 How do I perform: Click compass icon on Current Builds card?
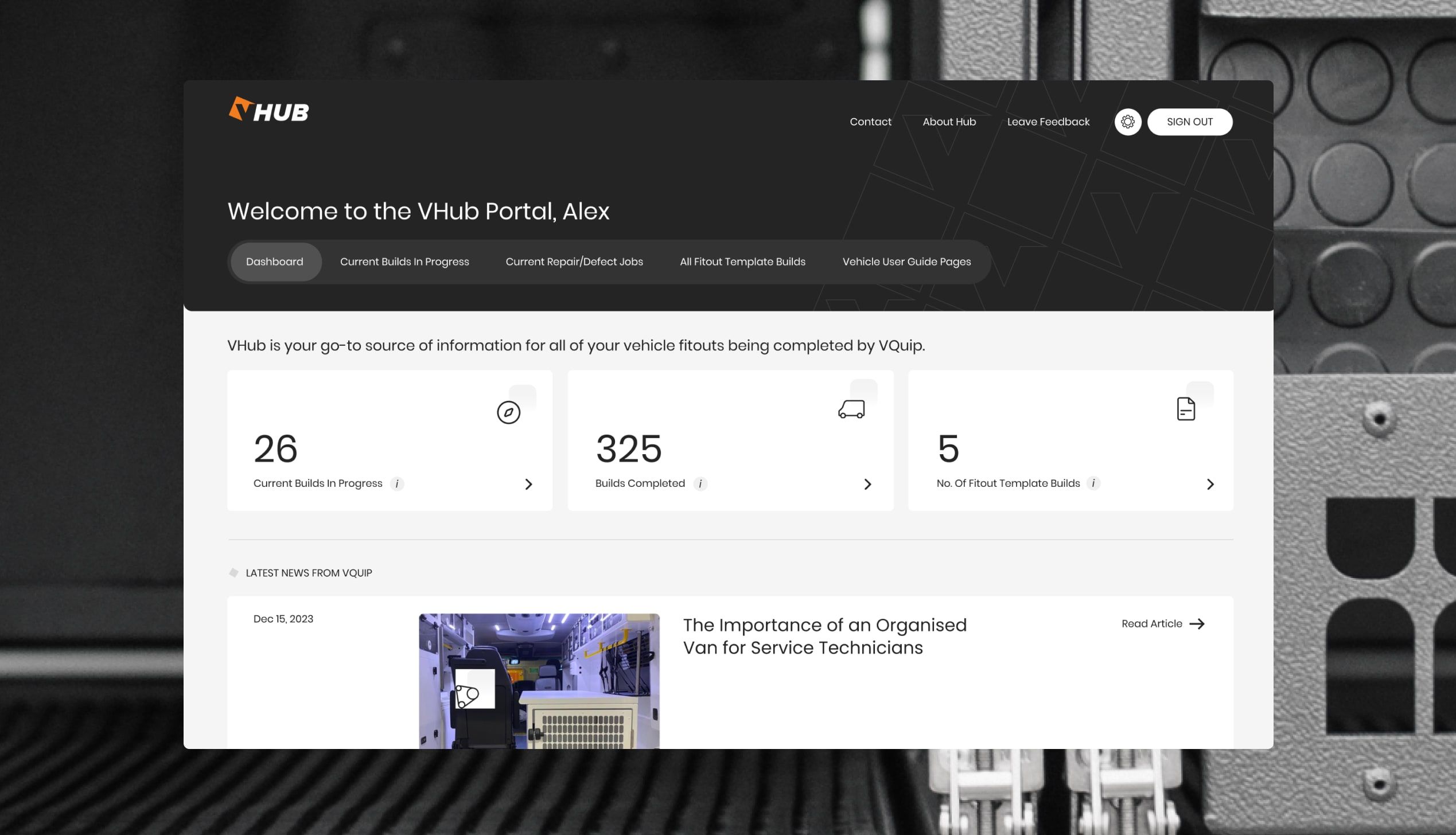pyautogui.click(x=508, y=412)
